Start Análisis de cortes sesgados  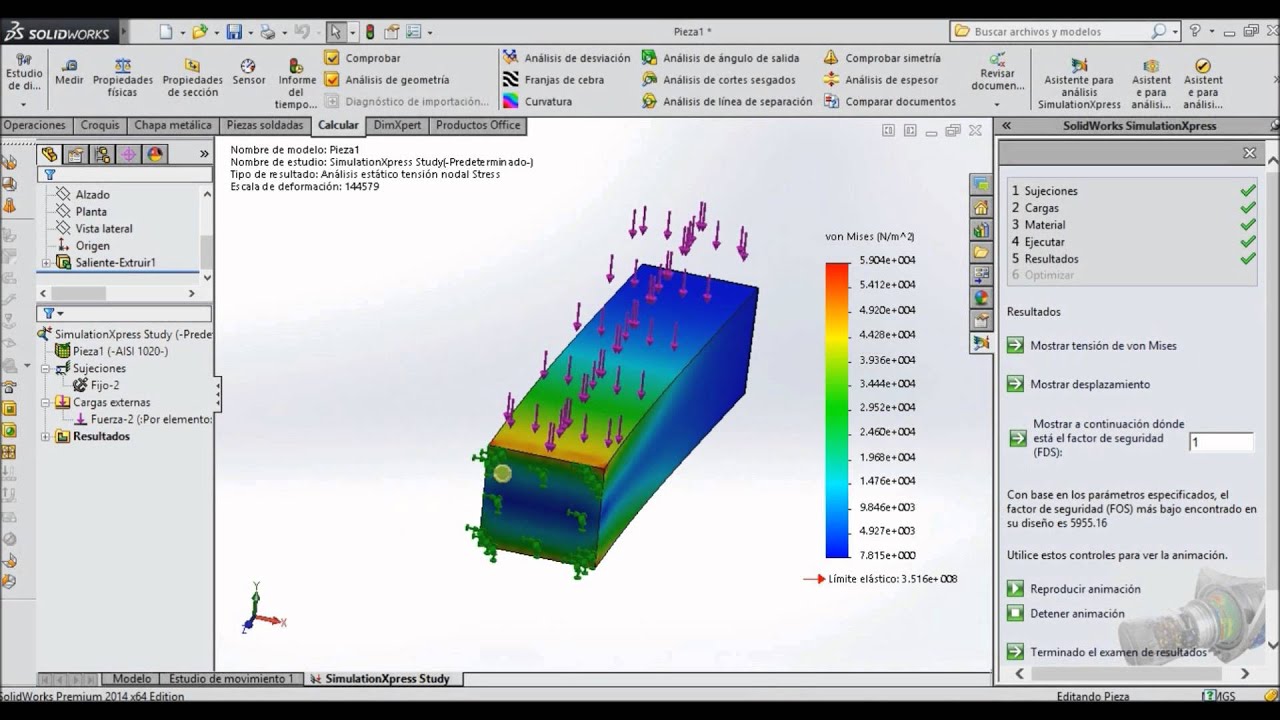(718, 80)
